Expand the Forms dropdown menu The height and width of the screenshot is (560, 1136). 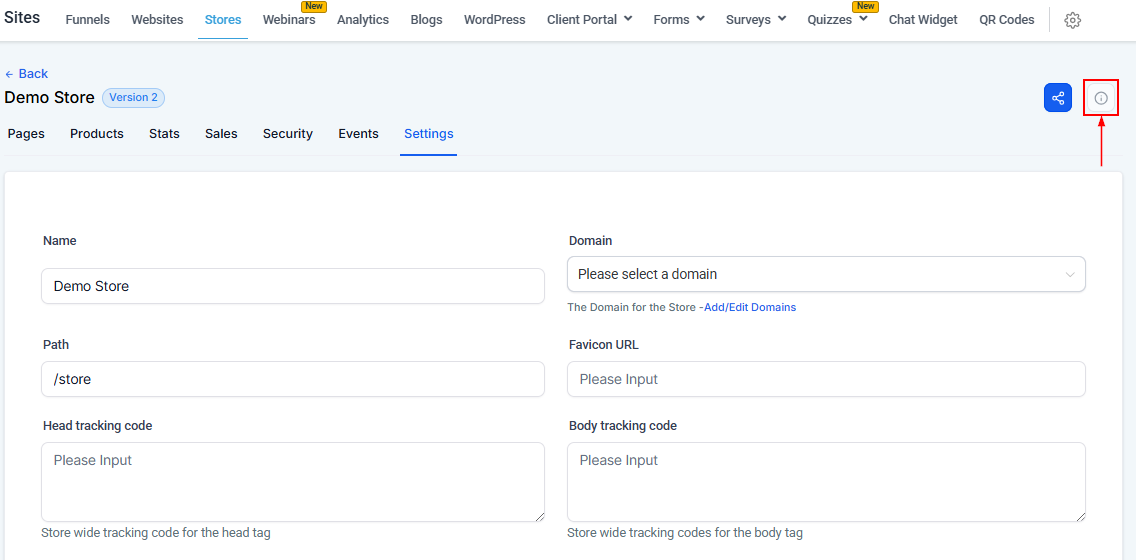[679, 20]
